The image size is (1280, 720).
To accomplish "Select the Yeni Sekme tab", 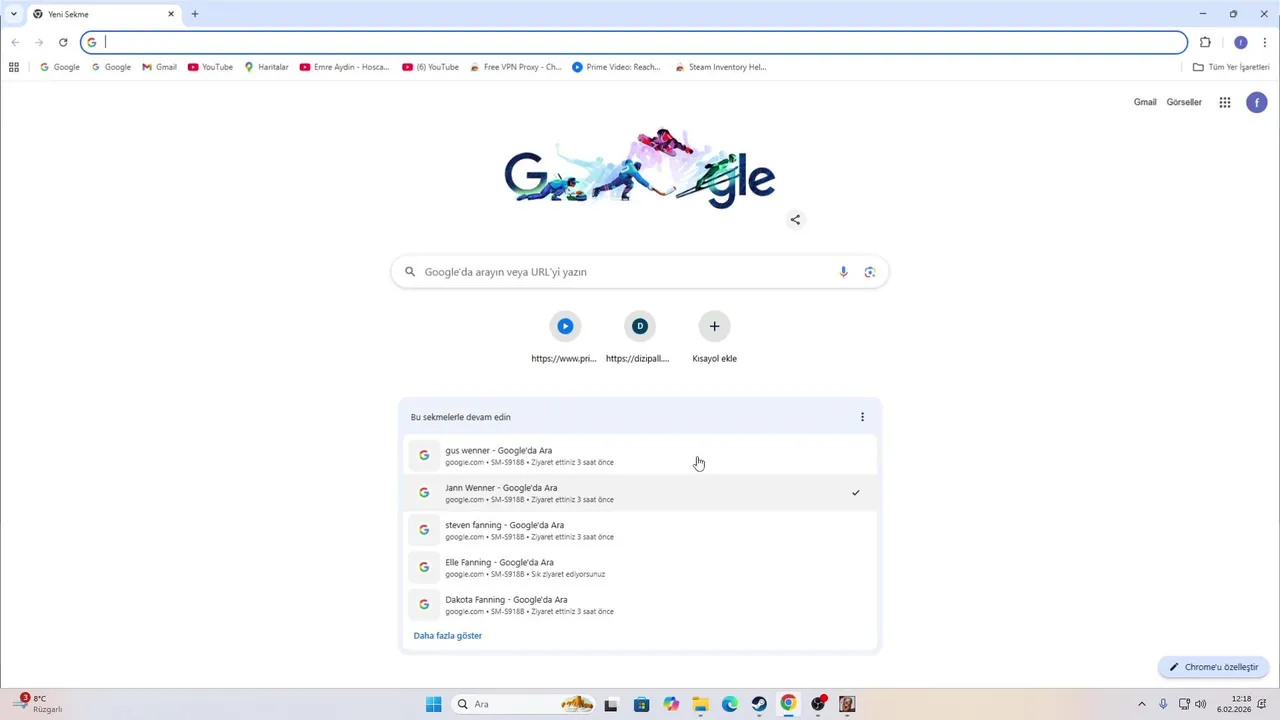I will click(104, 14).
